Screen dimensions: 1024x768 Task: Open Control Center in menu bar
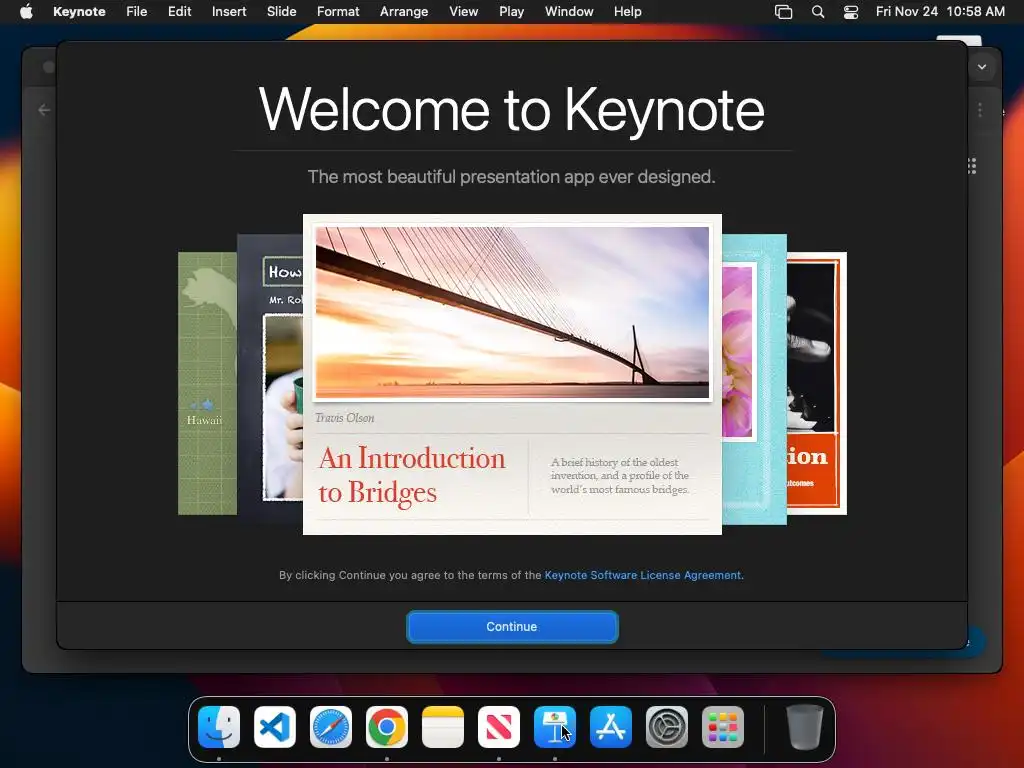851,11
